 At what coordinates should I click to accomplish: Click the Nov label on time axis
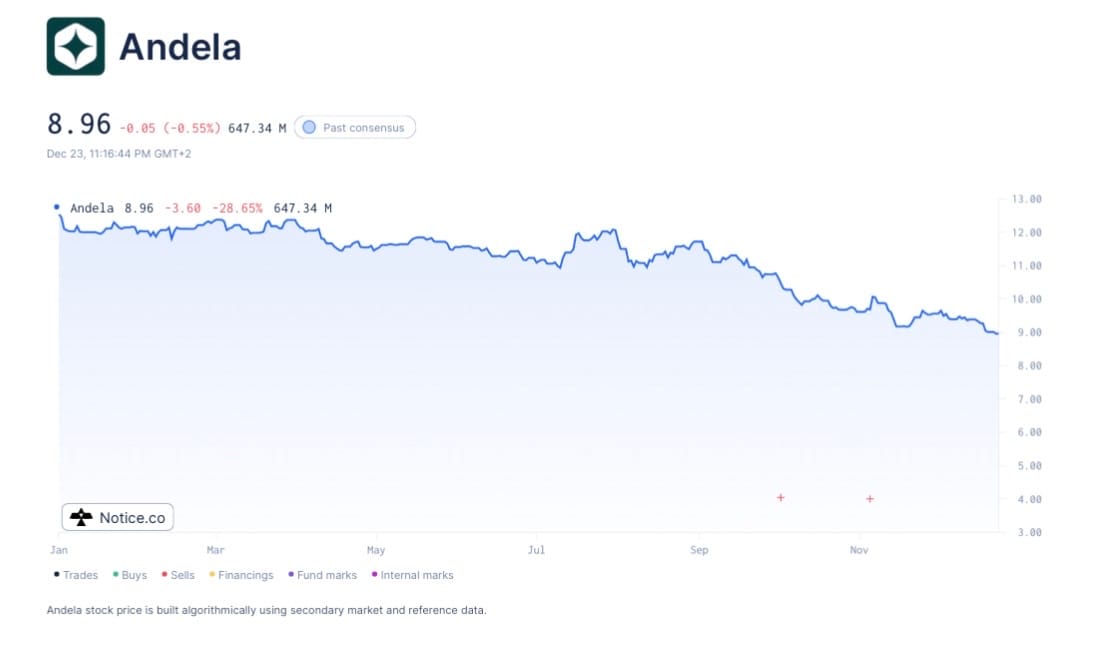coord(858,550)
